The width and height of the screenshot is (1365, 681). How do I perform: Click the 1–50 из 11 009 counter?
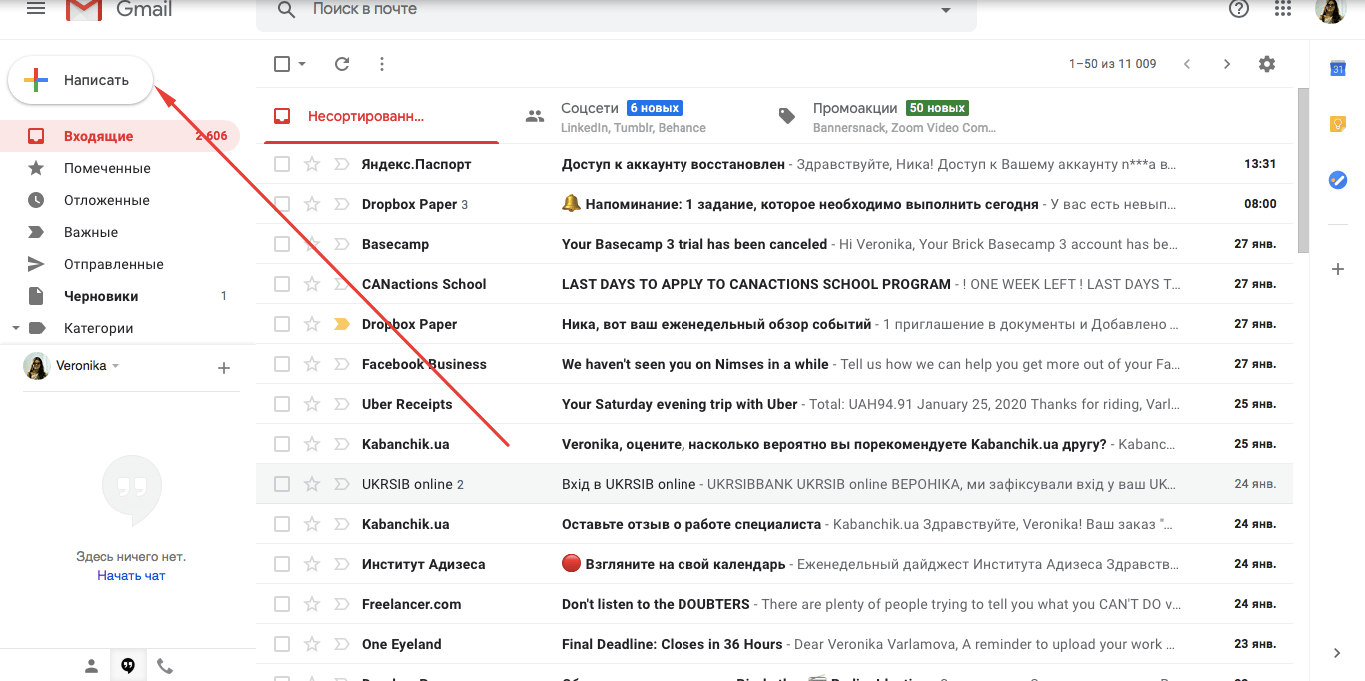[1113, 64]
